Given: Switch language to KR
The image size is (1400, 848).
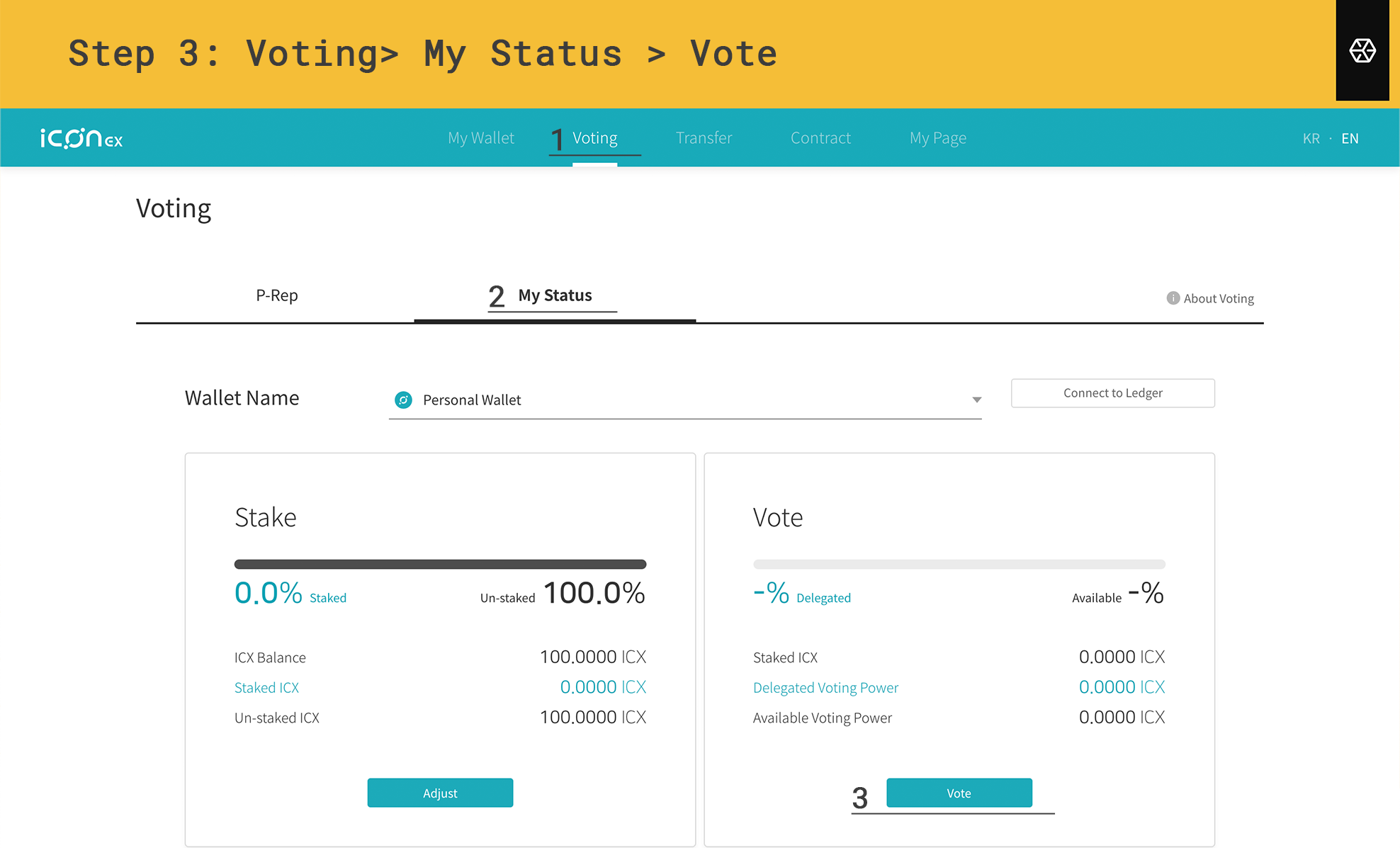Looking at the screenshot, I should click(x=1311, y=139).
